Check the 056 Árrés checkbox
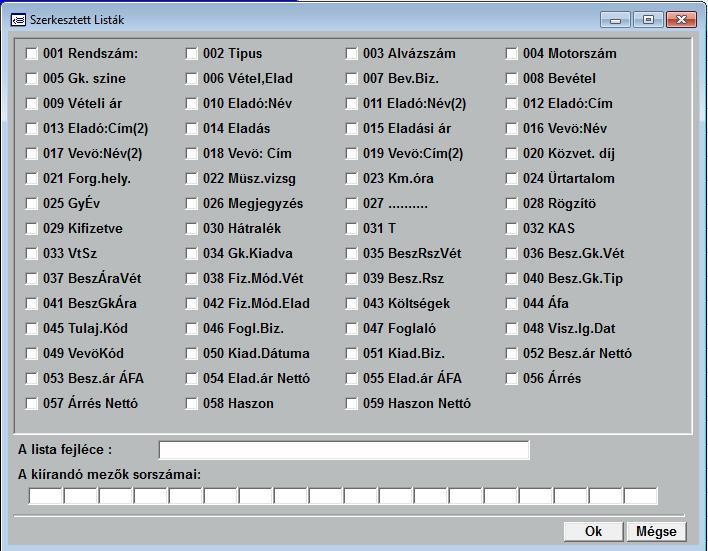 click(511, 378)
